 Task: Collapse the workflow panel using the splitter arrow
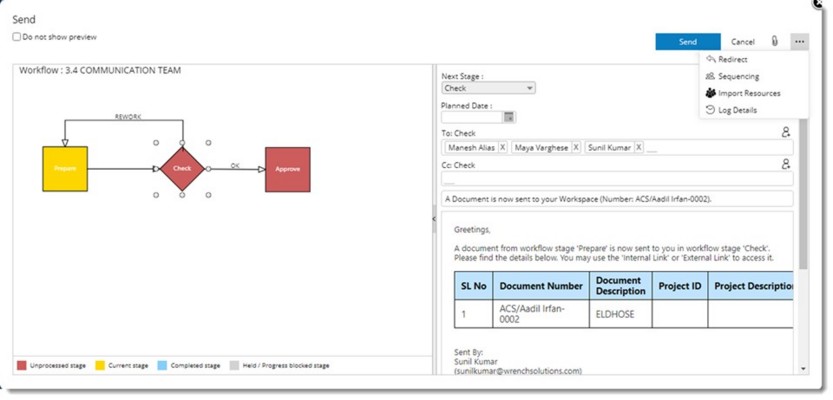pos(434,217)
